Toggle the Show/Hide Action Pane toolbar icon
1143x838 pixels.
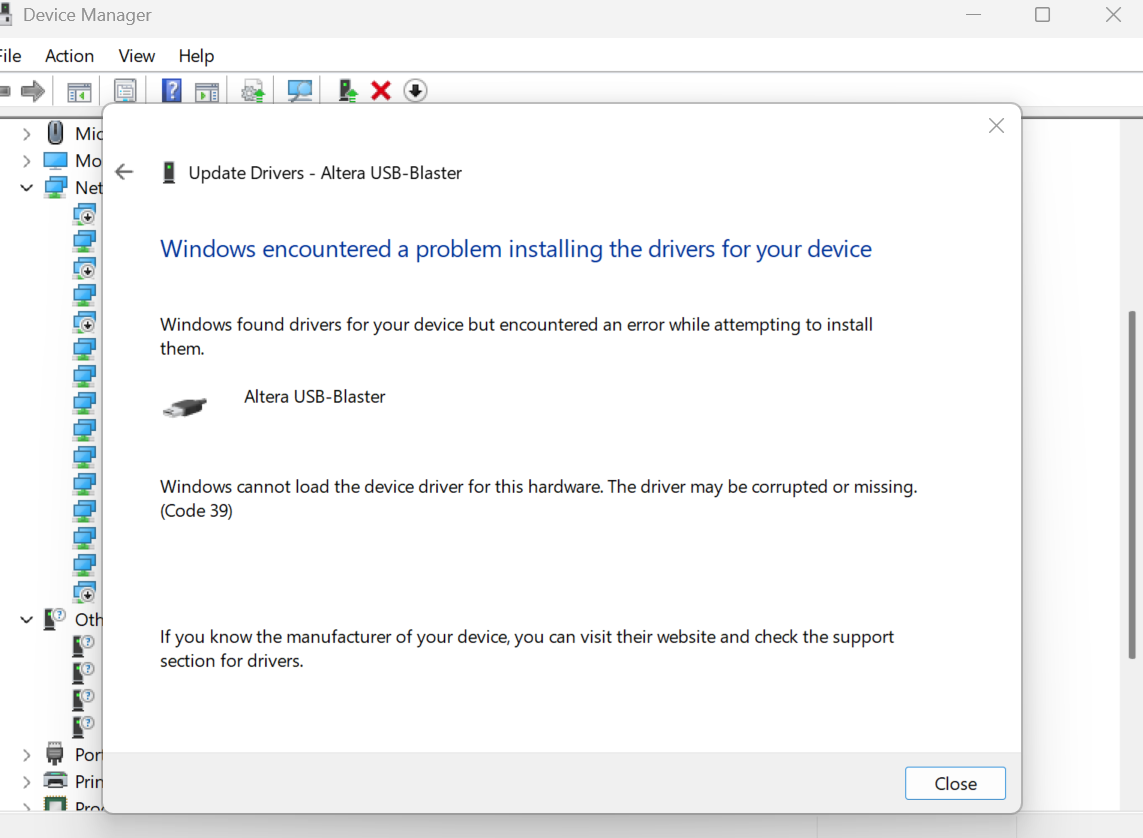(207, 92)
